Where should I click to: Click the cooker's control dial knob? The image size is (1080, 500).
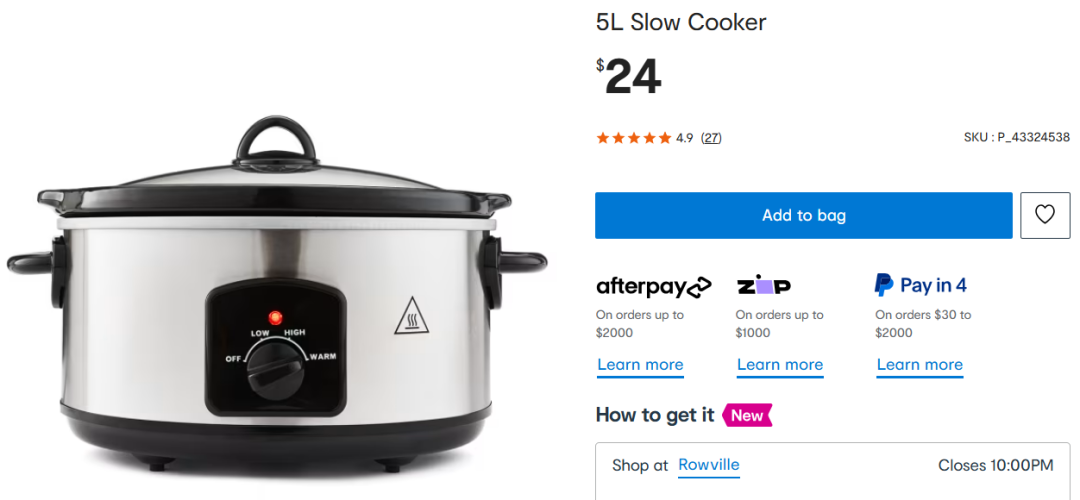[275, 370]
